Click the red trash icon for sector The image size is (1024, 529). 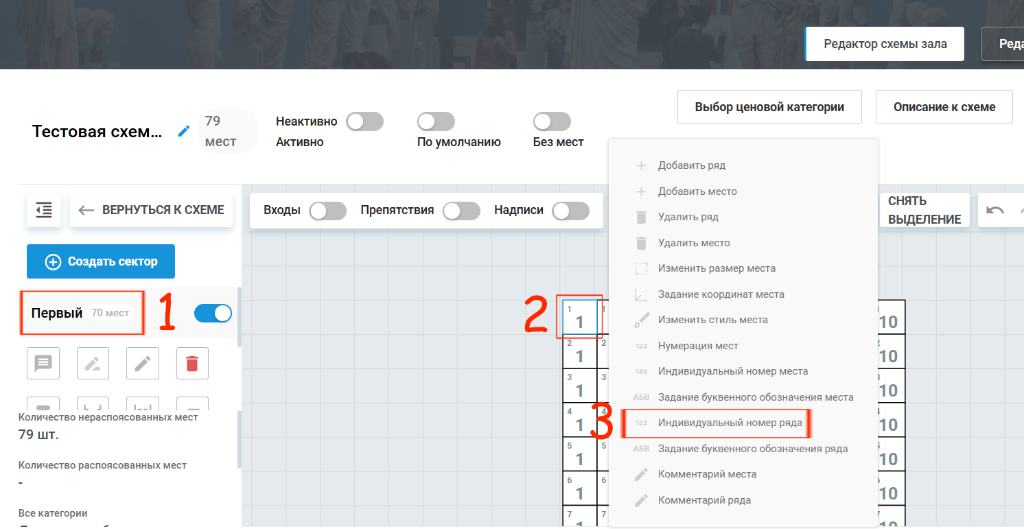click(192, 363)
